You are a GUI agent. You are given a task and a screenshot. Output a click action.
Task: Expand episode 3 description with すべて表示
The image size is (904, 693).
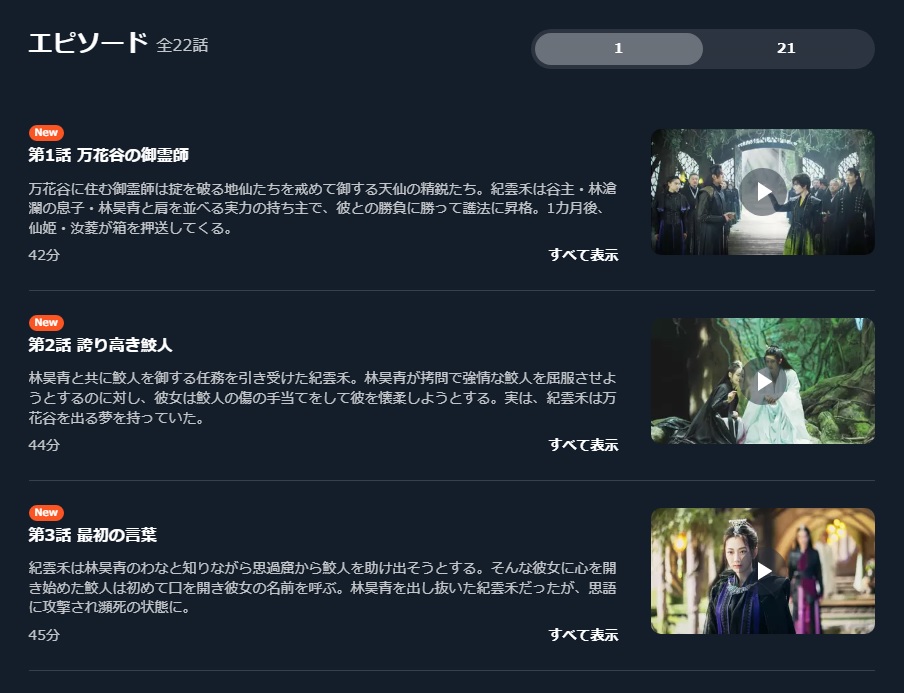(x=583, y=634)
